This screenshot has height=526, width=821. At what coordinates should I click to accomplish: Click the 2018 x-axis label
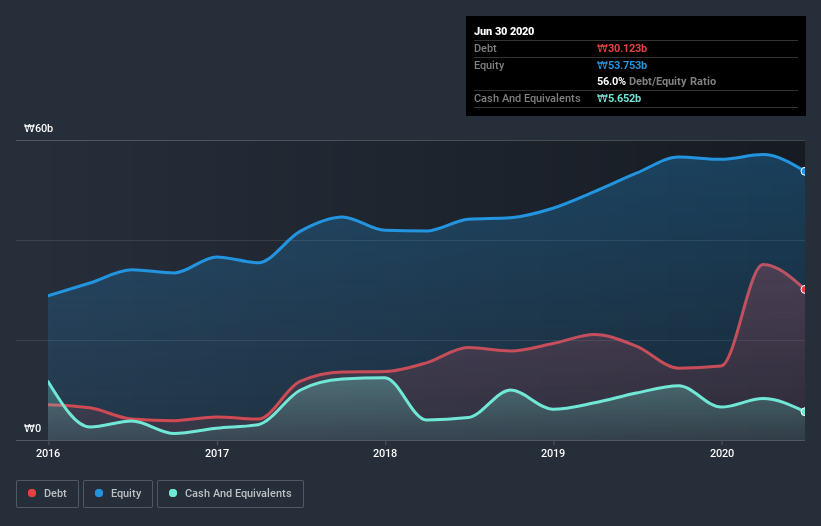pos(385,453)
